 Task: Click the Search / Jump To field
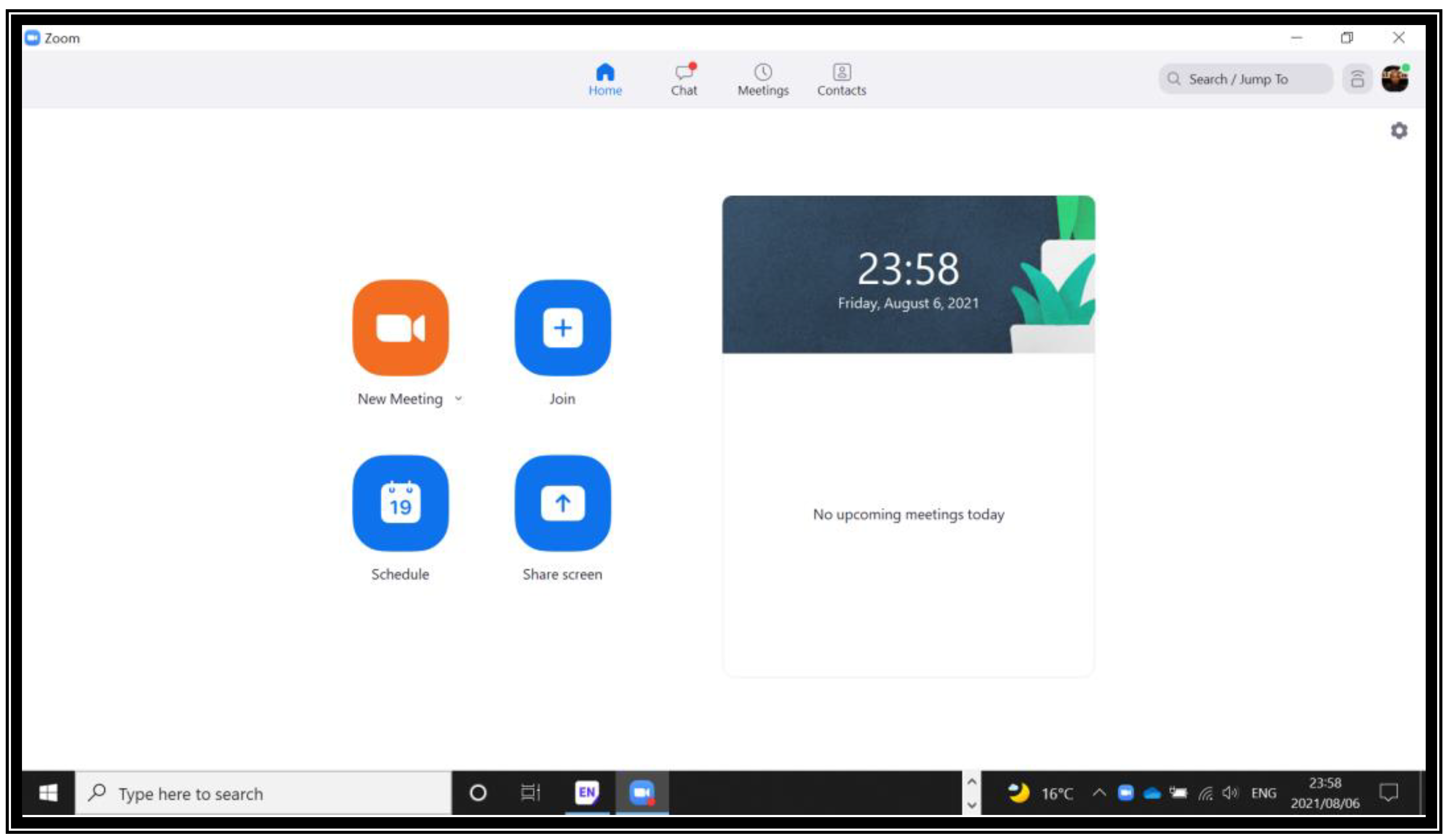pyautogui.click(x=1245, y=79)
